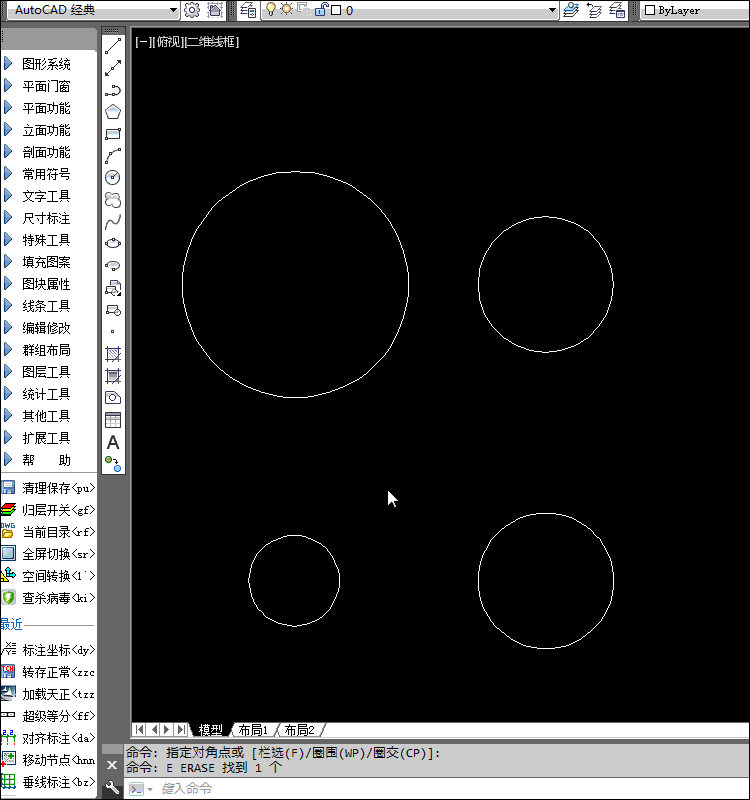
Task: Jump to last layout tab arrow
Action: 182,730
